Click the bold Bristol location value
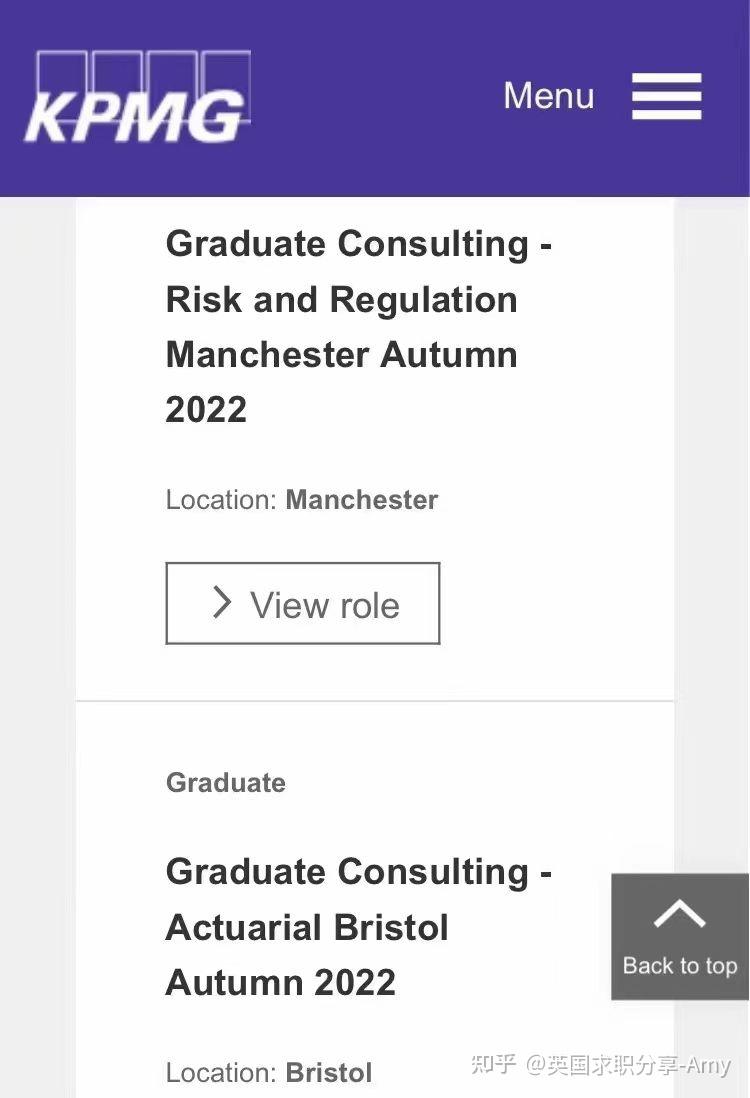This screenshot has height=1098, width=750. 328,1073
